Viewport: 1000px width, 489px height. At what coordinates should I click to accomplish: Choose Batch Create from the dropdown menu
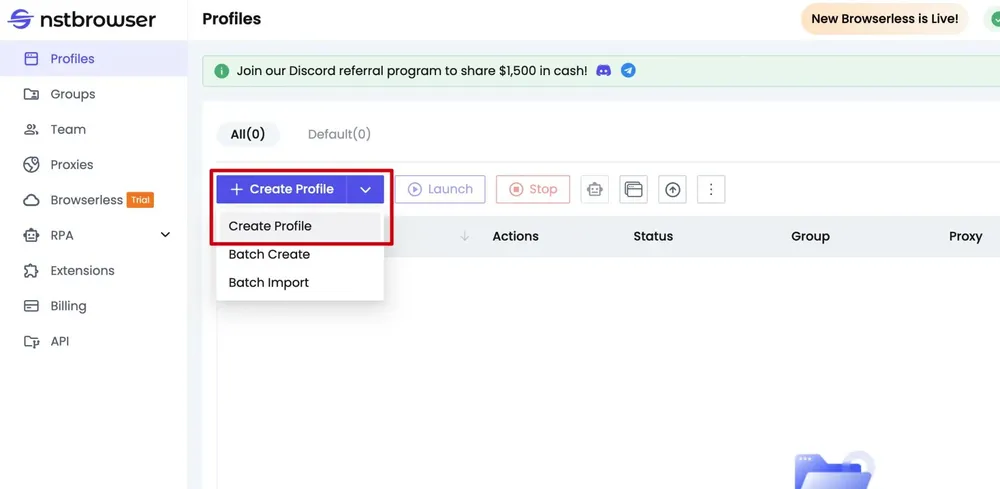pos(269,254)
